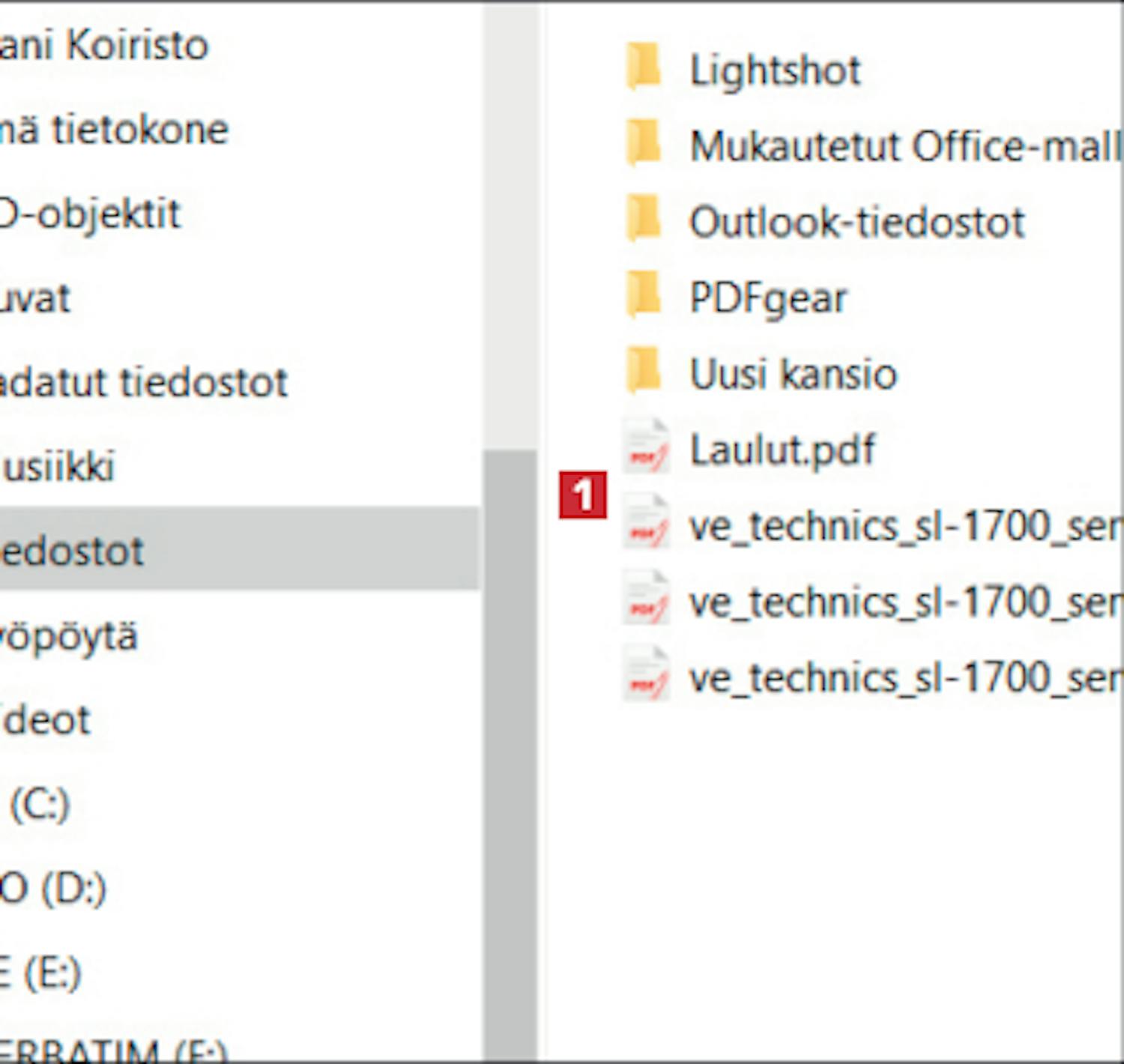Click the Uusi kansio folder icon
Viewport: 1124px width, 1064px height.
click(643, 372)
